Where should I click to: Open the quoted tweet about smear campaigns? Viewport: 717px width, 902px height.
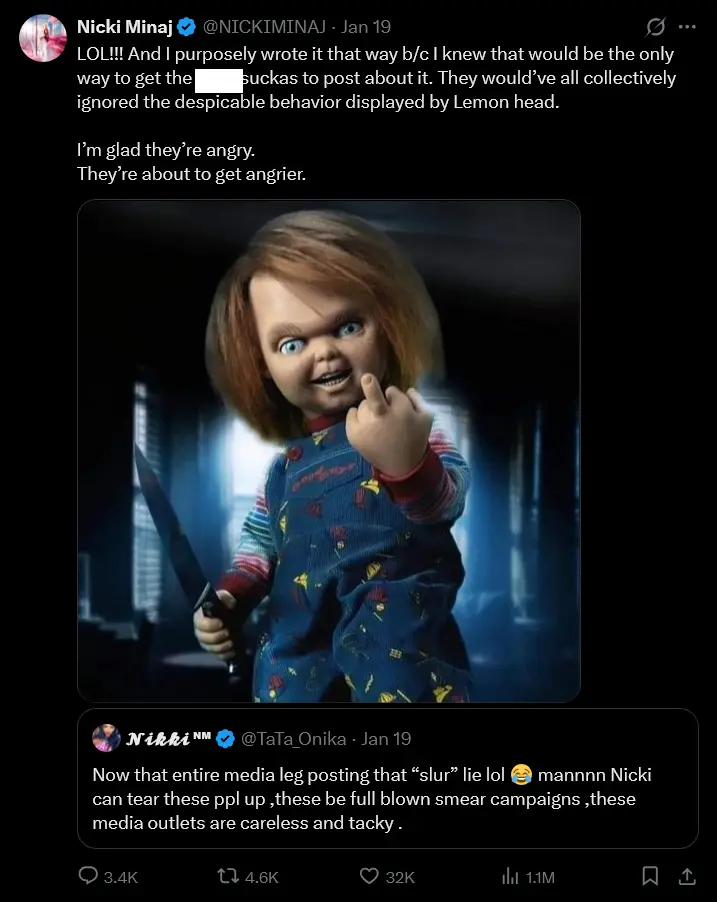[x=387, y=800]
